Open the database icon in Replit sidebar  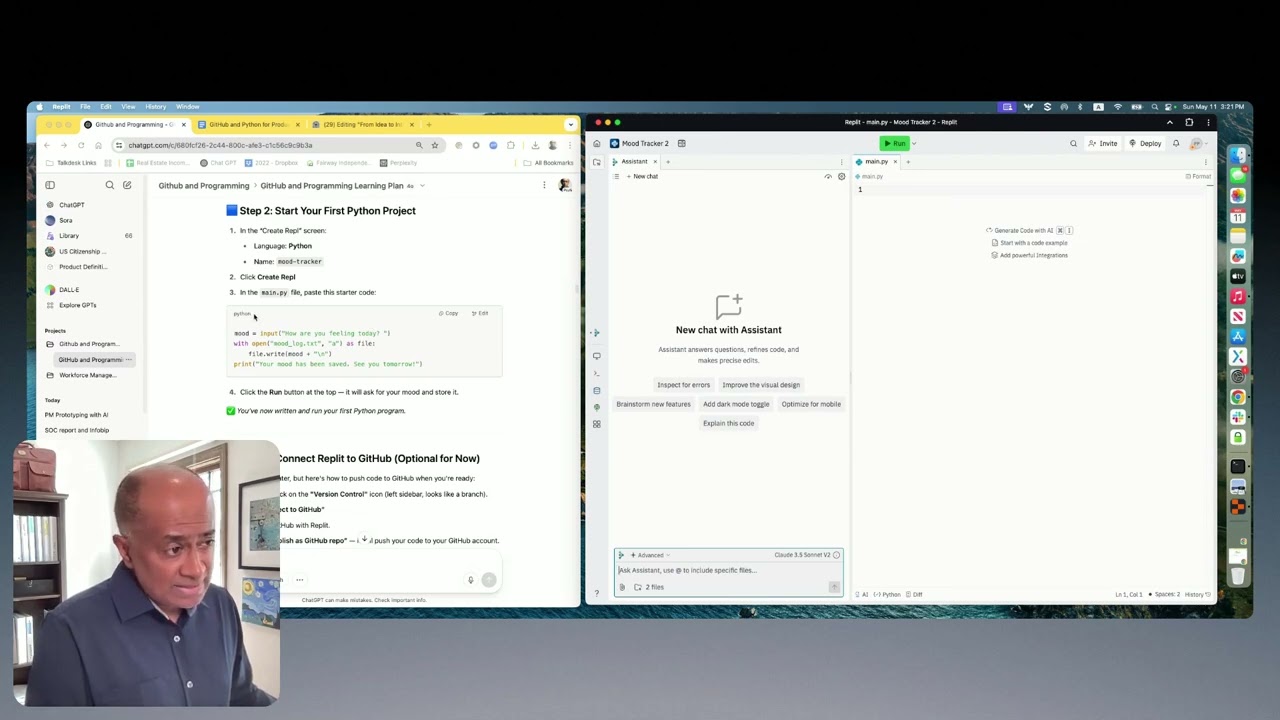coord(597,390)
